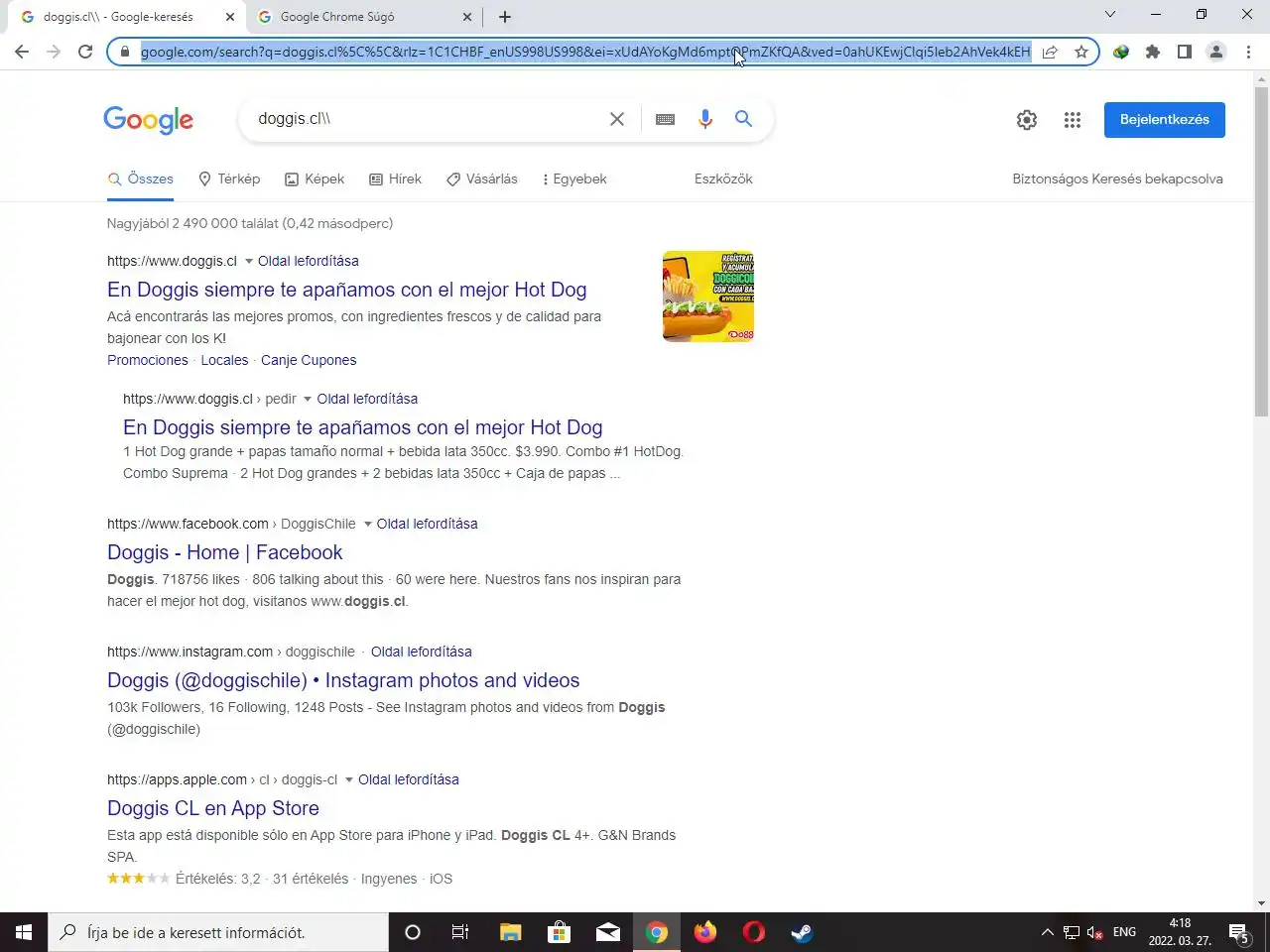Screen dimensions: 1270x952
Task: Switch to the Hírek tab
Action: (x=395, y=179)
